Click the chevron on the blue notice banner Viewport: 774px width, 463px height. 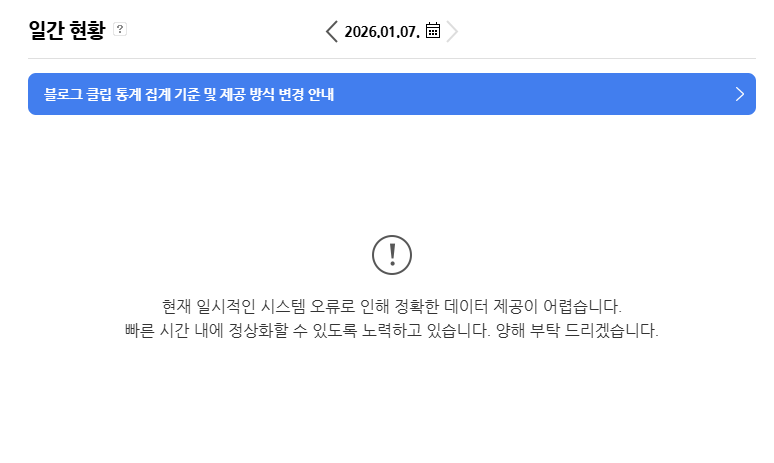click(x=739, y=95)
